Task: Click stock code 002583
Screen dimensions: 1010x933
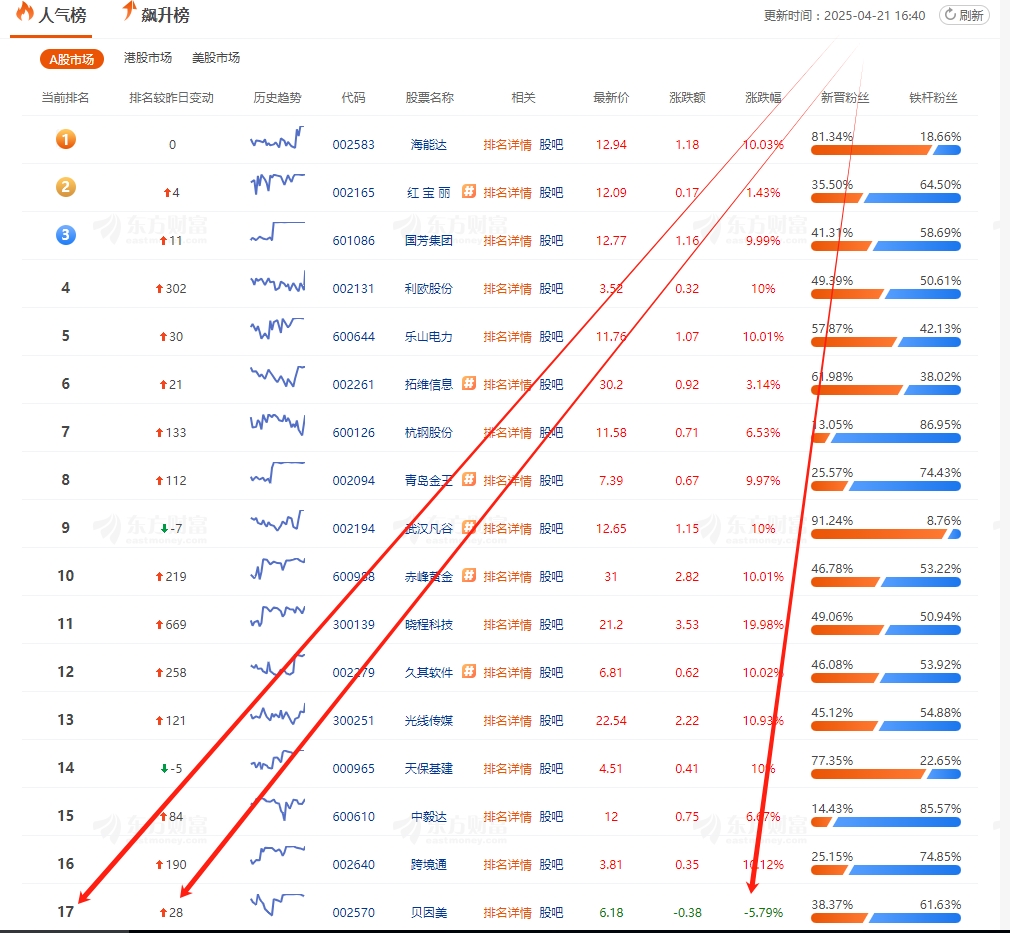Action: pyautogui.click(x=354, y=145)
